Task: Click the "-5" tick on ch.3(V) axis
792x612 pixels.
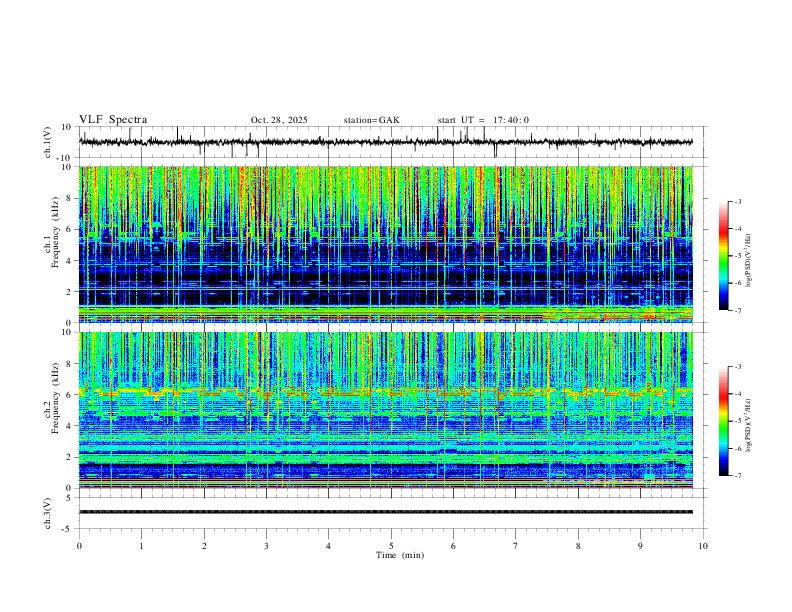Action: 67,529
